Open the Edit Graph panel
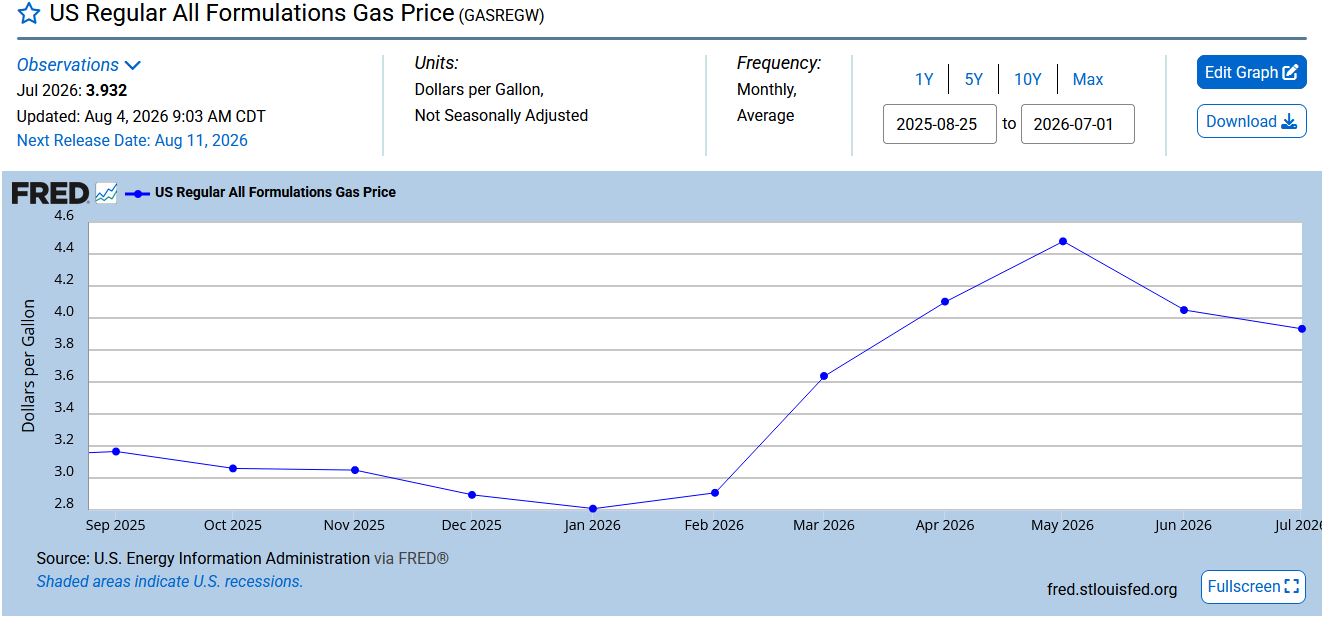This screenshot has height=630, width=1329. click(1252, 72)
